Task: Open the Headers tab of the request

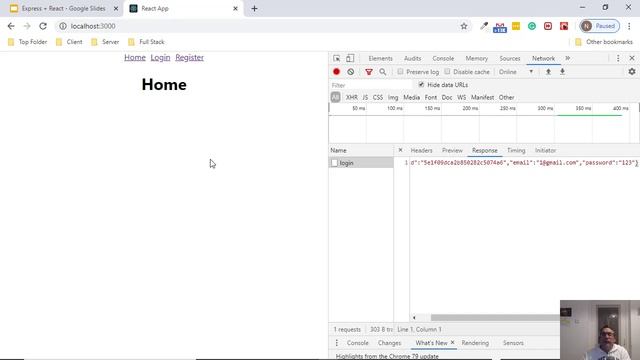Action: pyautogui.click(x=421, y=150)
